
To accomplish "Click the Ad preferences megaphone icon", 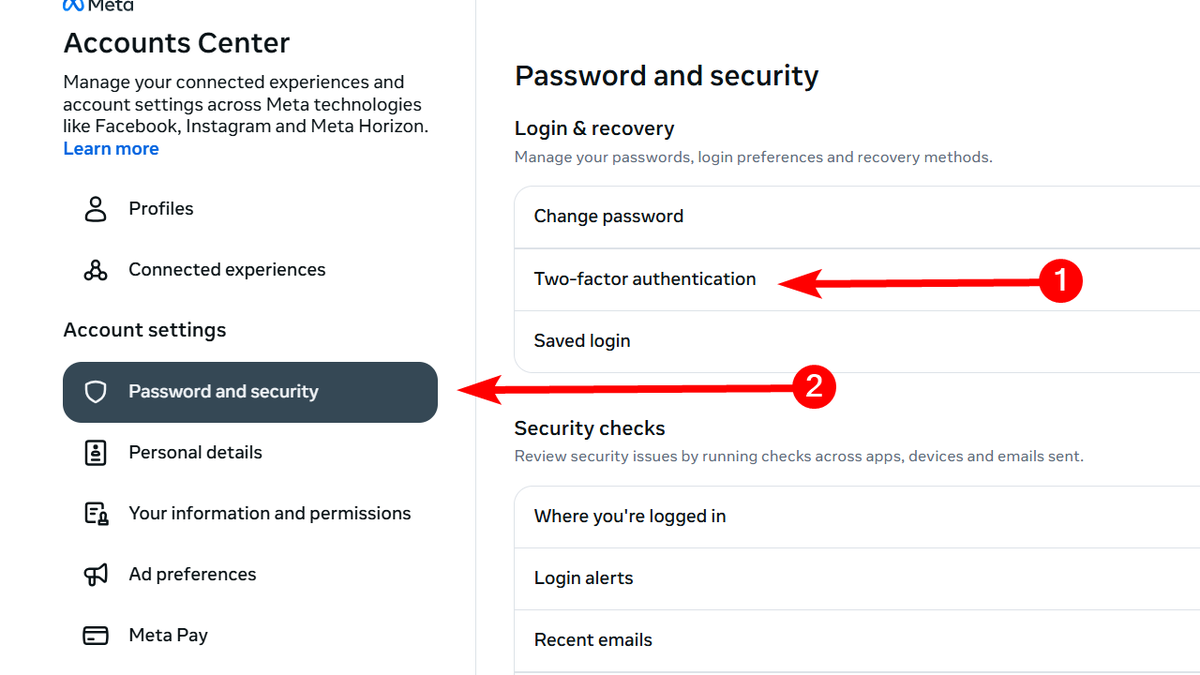I will coord(96,575).
